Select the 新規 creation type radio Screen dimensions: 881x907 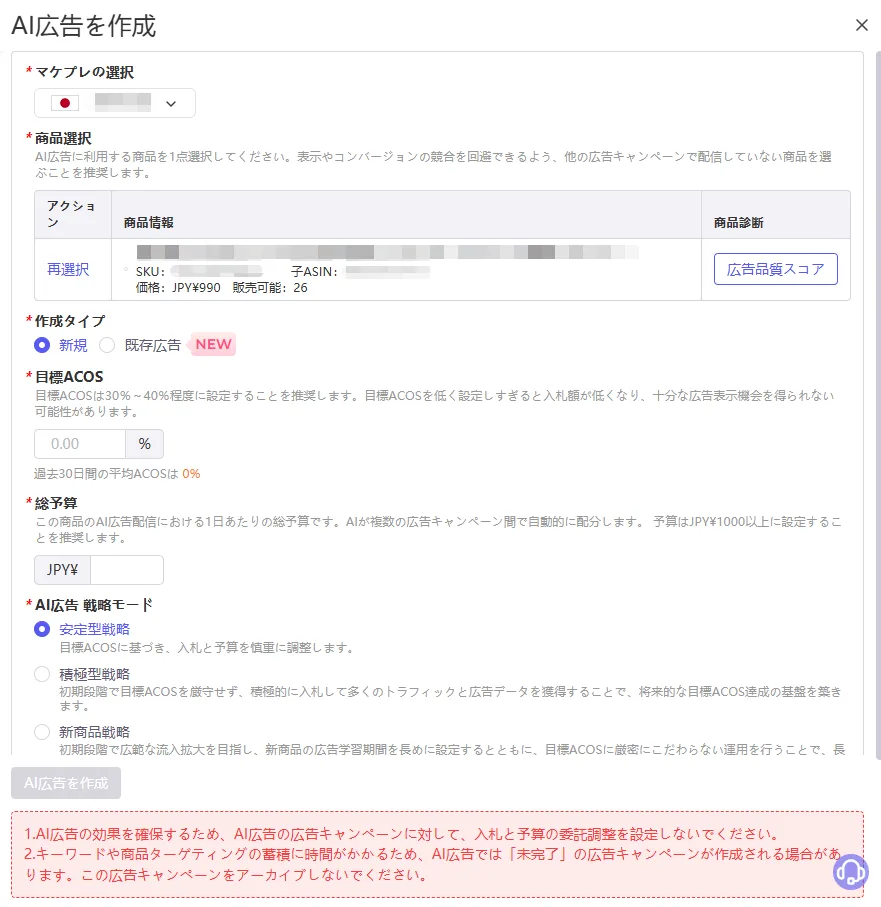point(42,345)
